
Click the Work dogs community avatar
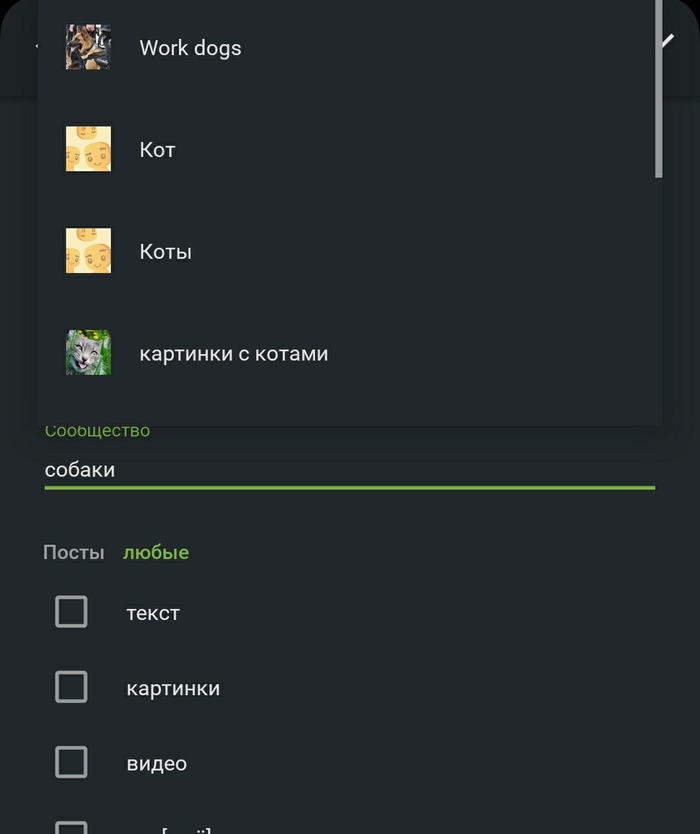pyautogui.click(x=88, y=48)
